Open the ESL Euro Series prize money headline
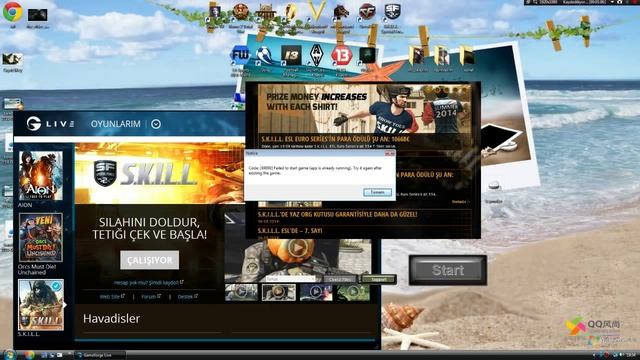 tap(336, 139)
